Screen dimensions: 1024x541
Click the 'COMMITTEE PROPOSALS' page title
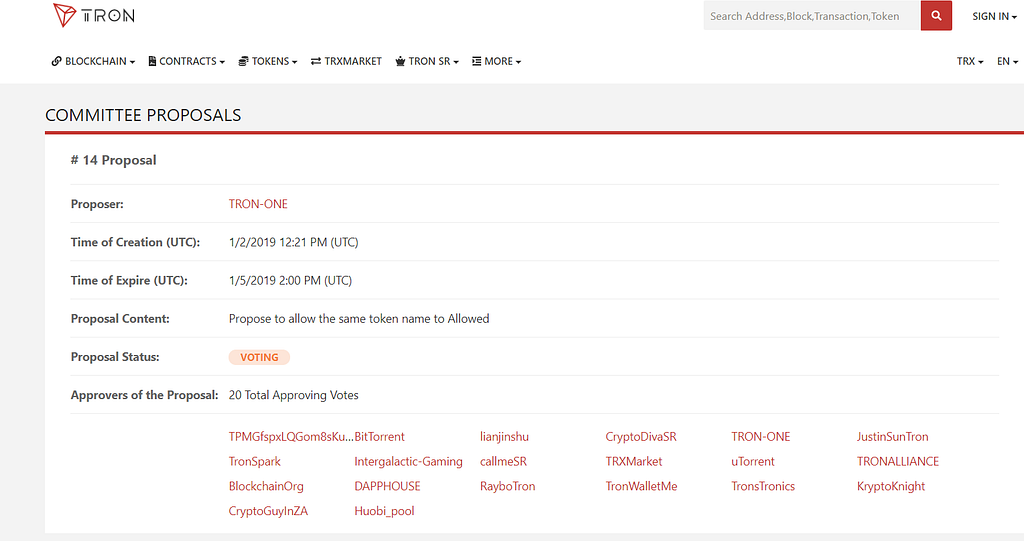point(143,115)
